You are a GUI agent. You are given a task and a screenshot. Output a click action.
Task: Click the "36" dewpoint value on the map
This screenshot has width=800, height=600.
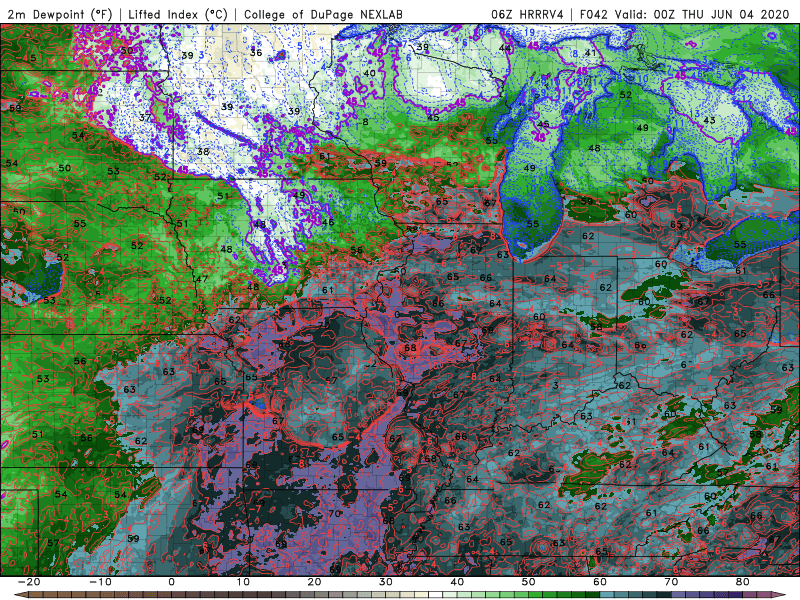click(x=256, y=53)
